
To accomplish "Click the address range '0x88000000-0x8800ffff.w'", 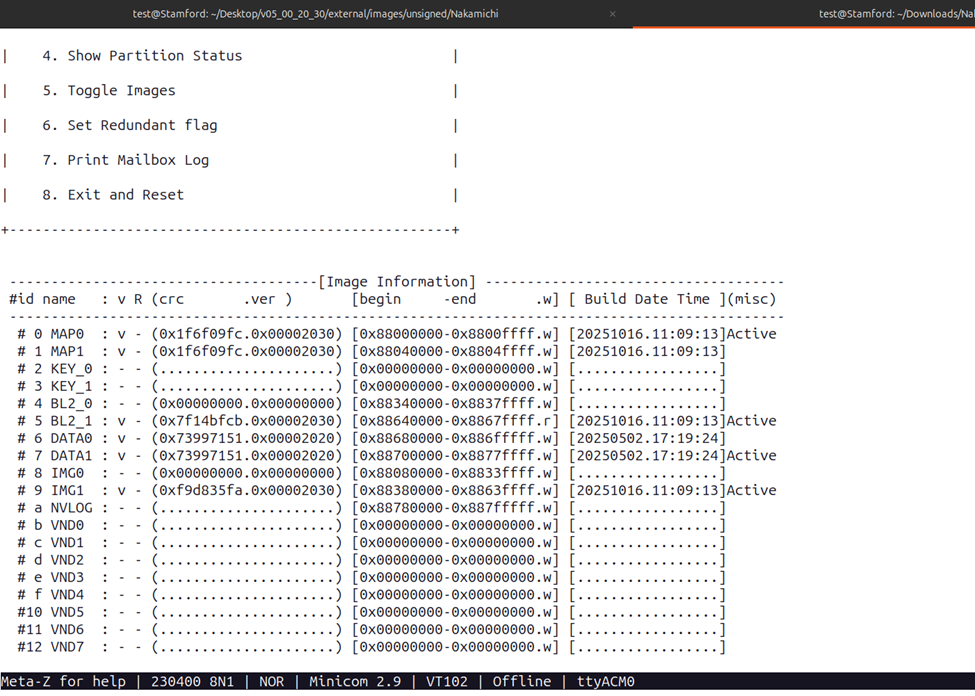I will click(x=455, y=334).
